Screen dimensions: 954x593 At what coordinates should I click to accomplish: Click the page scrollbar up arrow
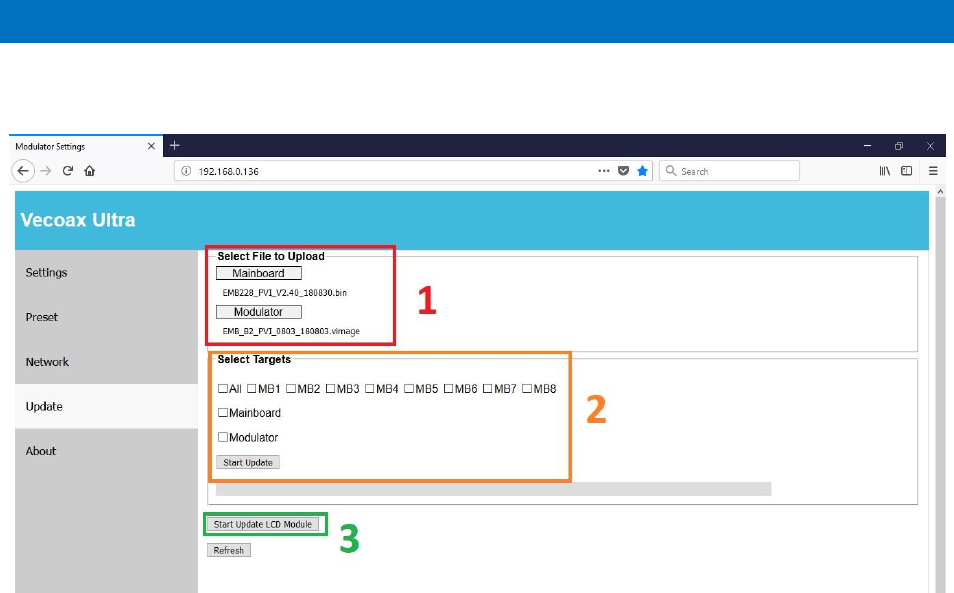point(940,192)
